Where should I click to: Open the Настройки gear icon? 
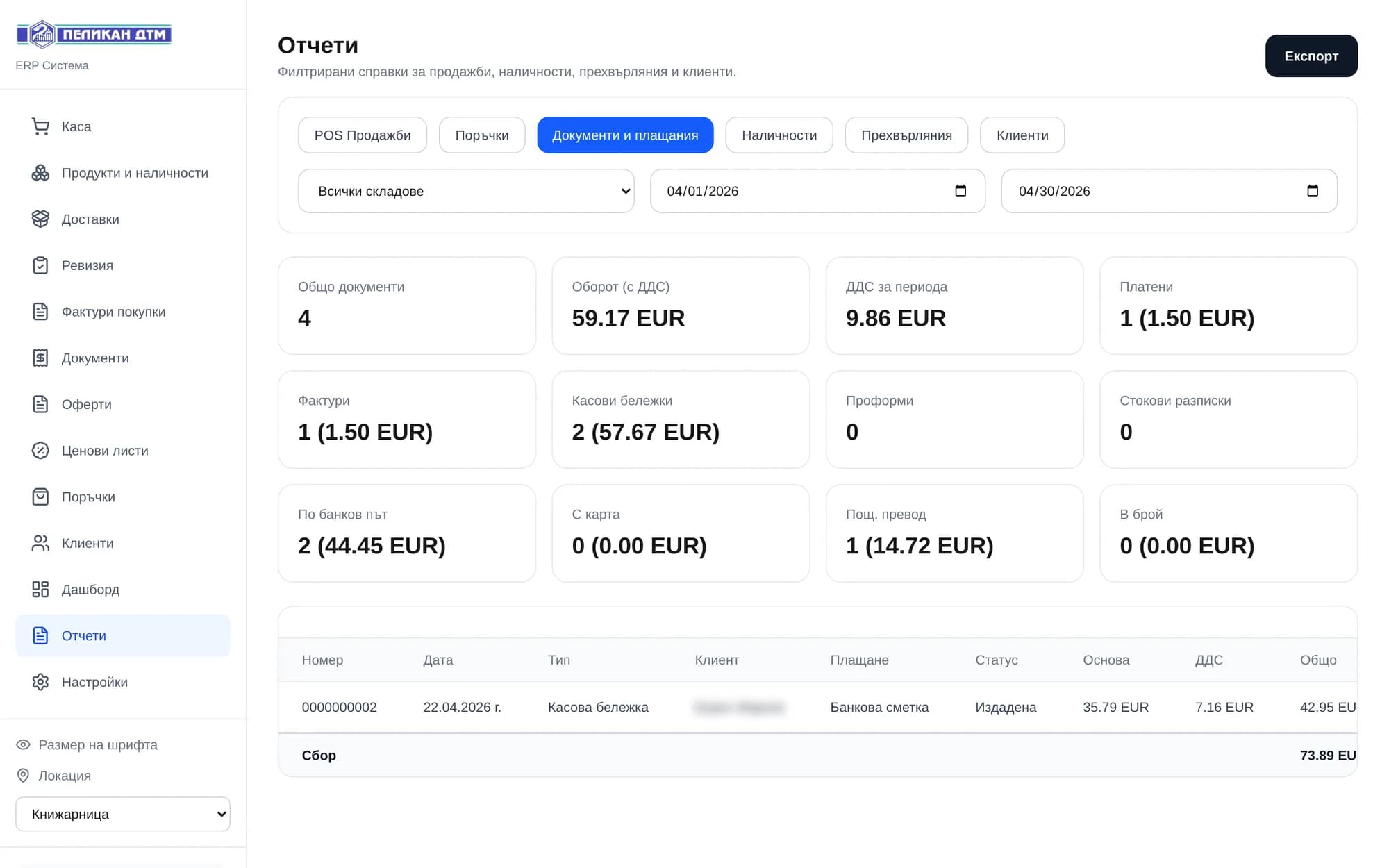(40, 682)
